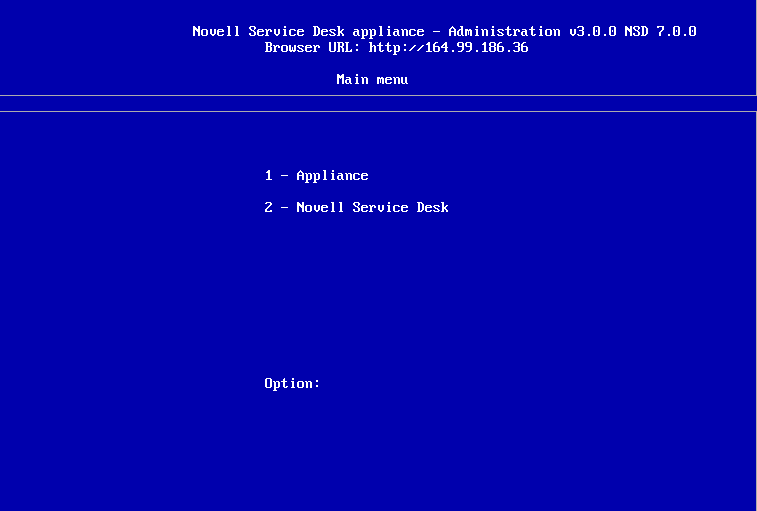Choose '2 - Novell Service Desk' menu entry
The image size is (757, 511).
click(x=356, y=208)
